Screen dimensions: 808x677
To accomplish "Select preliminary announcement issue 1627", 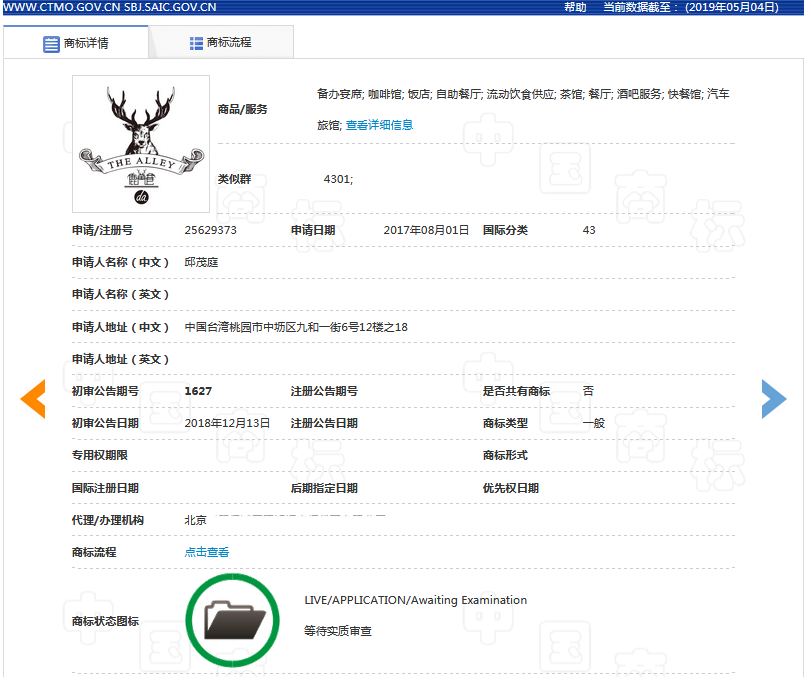I will (x=198, y=391).
